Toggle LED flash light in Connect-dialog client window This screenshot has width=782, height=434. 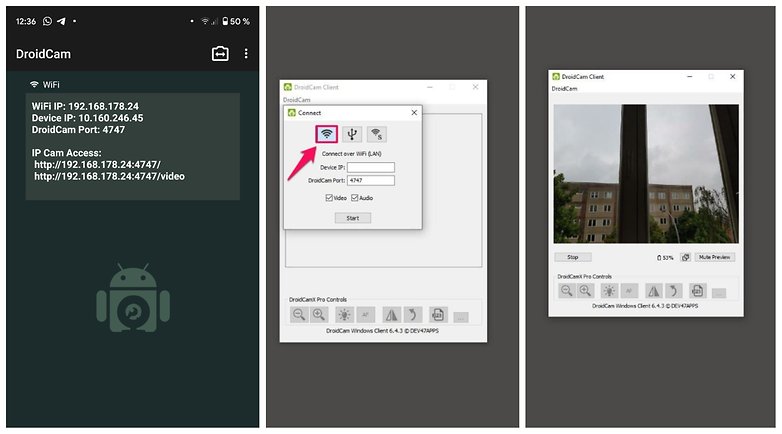[344, 315]
